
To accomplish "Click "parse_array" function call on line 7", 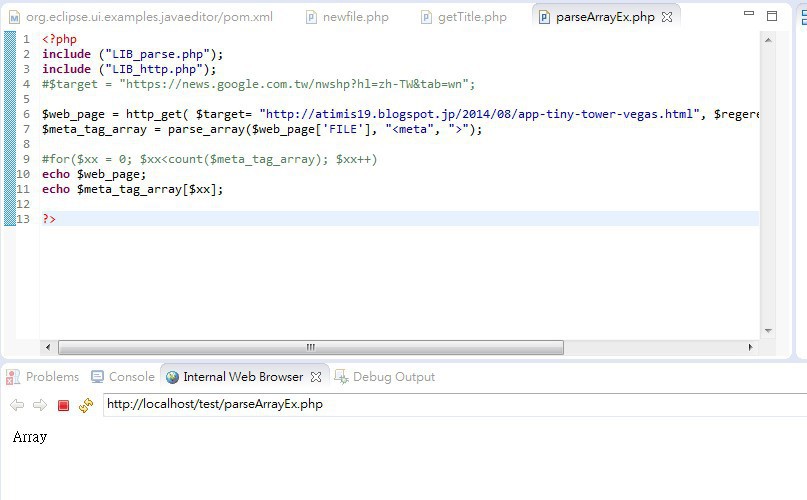I will coord(206,129).
